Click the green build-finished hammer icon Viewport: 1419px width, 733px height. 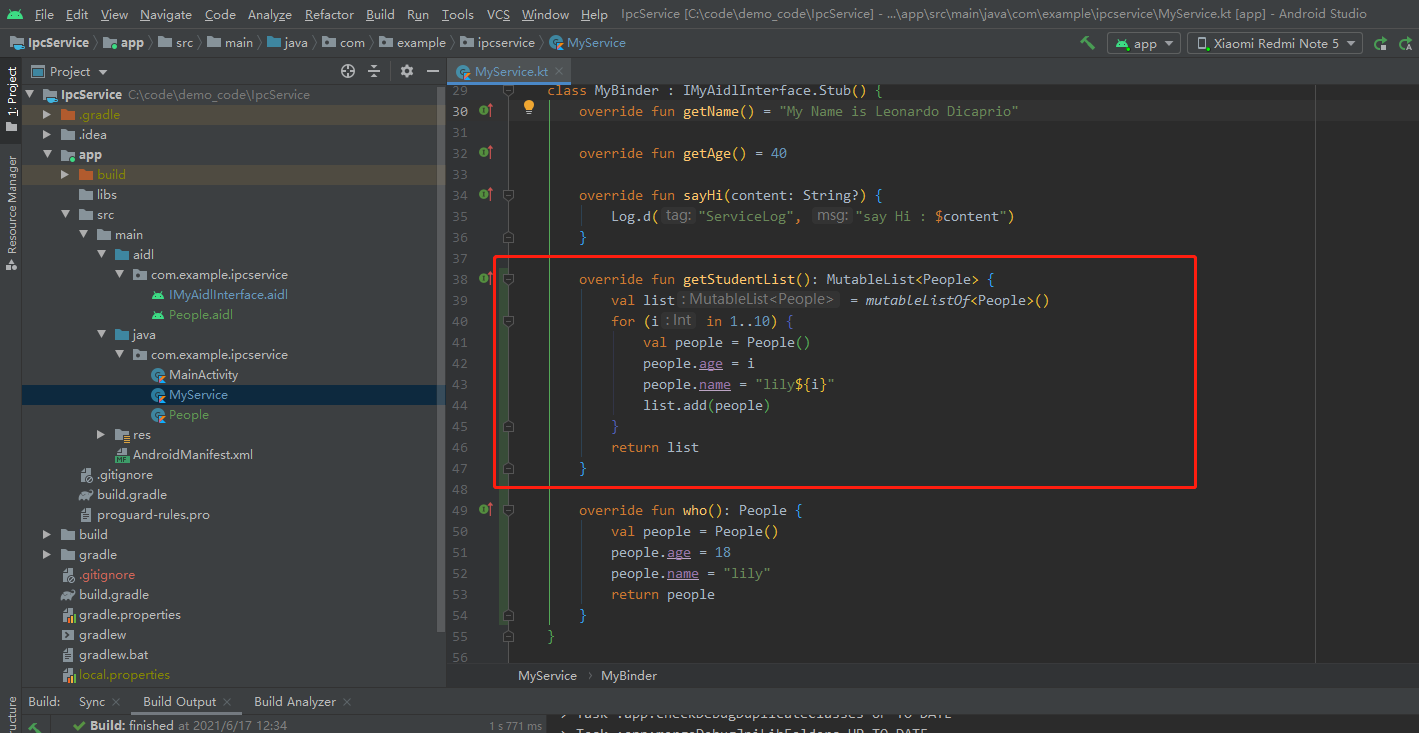click(34, 727)
